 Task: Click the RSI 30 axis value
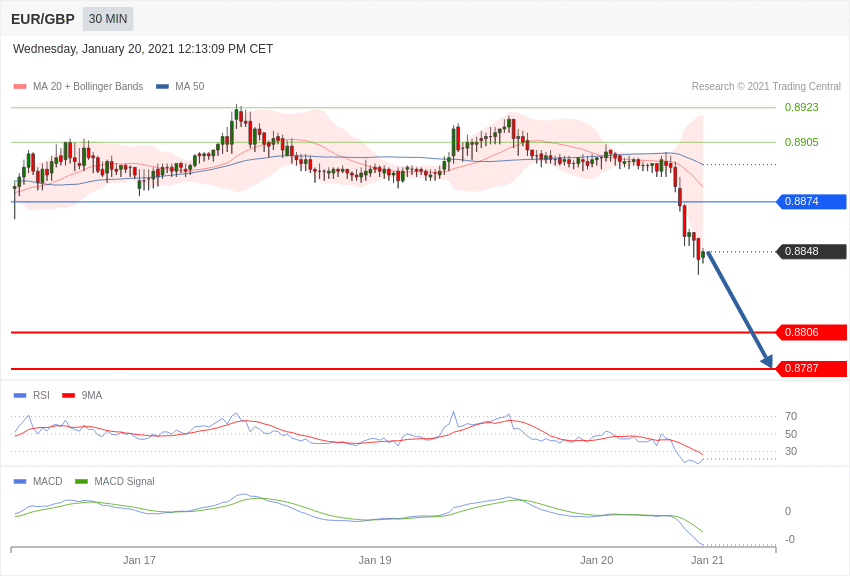[791, 451]
